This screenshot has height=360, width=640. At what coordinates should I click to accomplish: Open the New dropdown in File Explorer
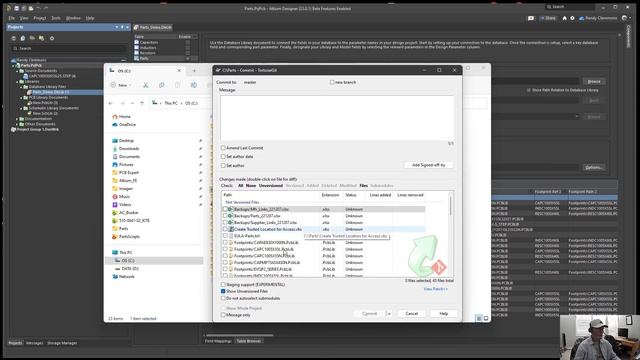pos(121,85)
